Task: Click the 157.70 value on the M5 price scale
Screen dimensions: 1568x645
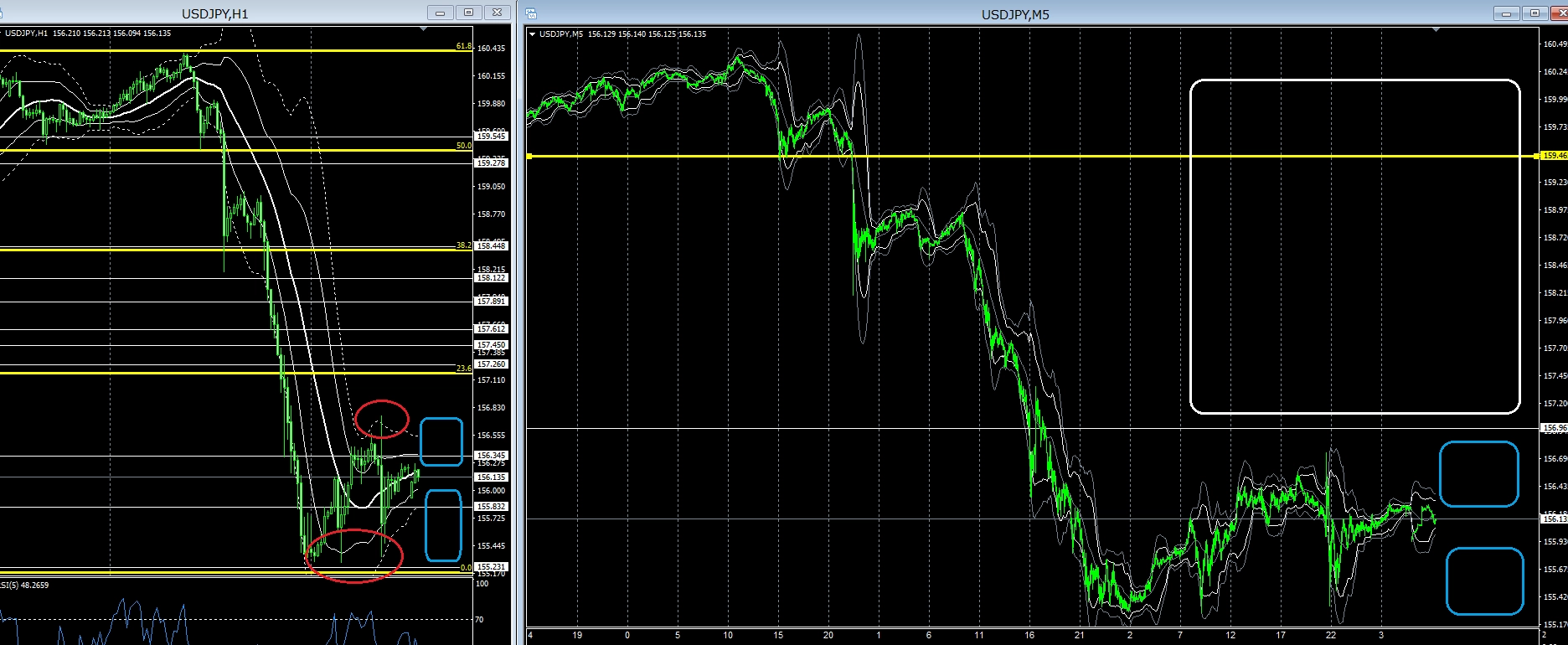Action: 1555,348
